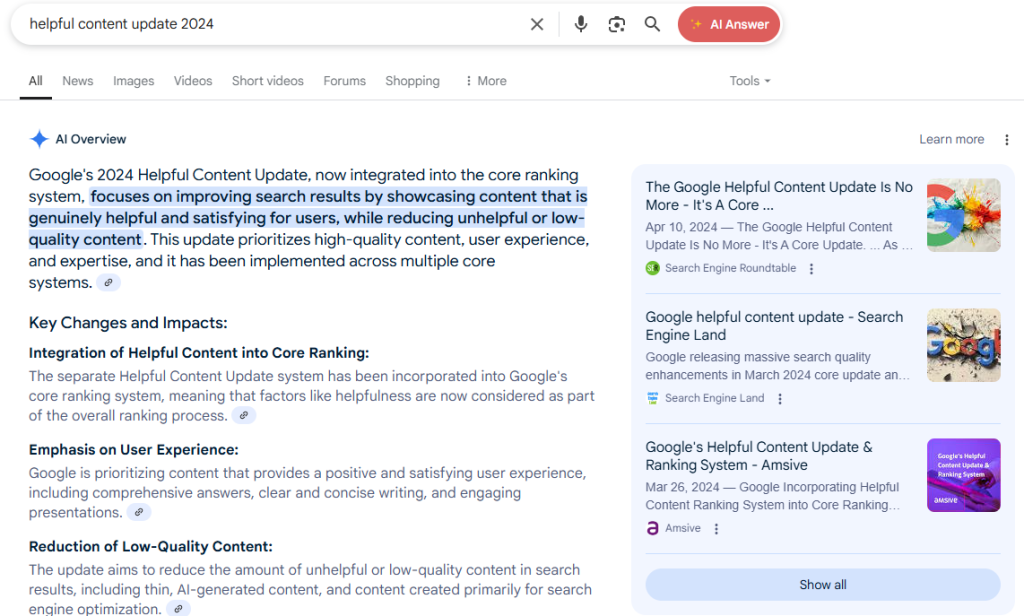Click the Learn more link
The image size is (1024, 616).
(x=952, y=139)
